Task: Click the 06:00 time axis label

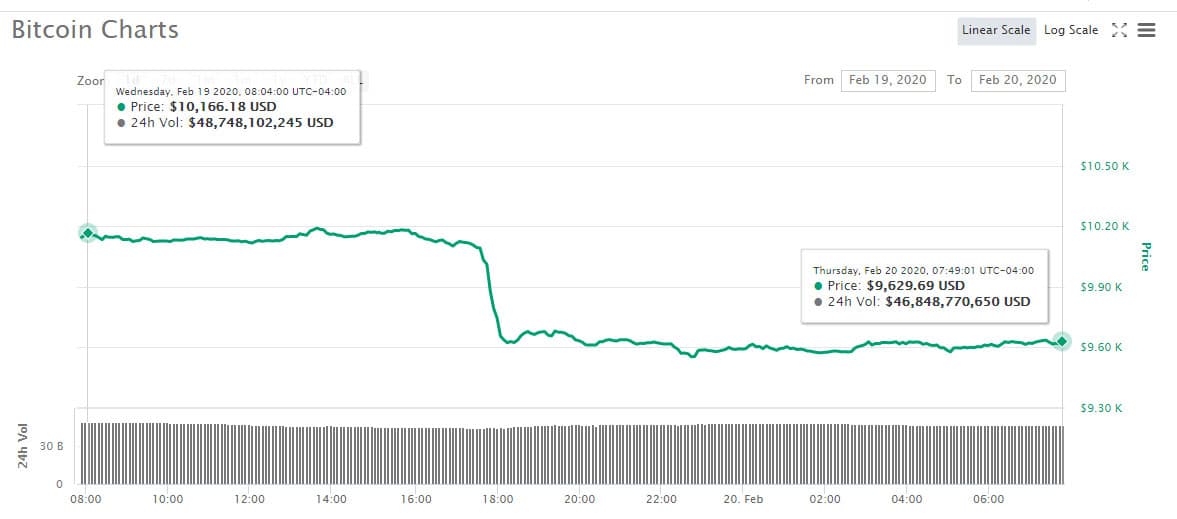Action: click(x=989, y=499)
